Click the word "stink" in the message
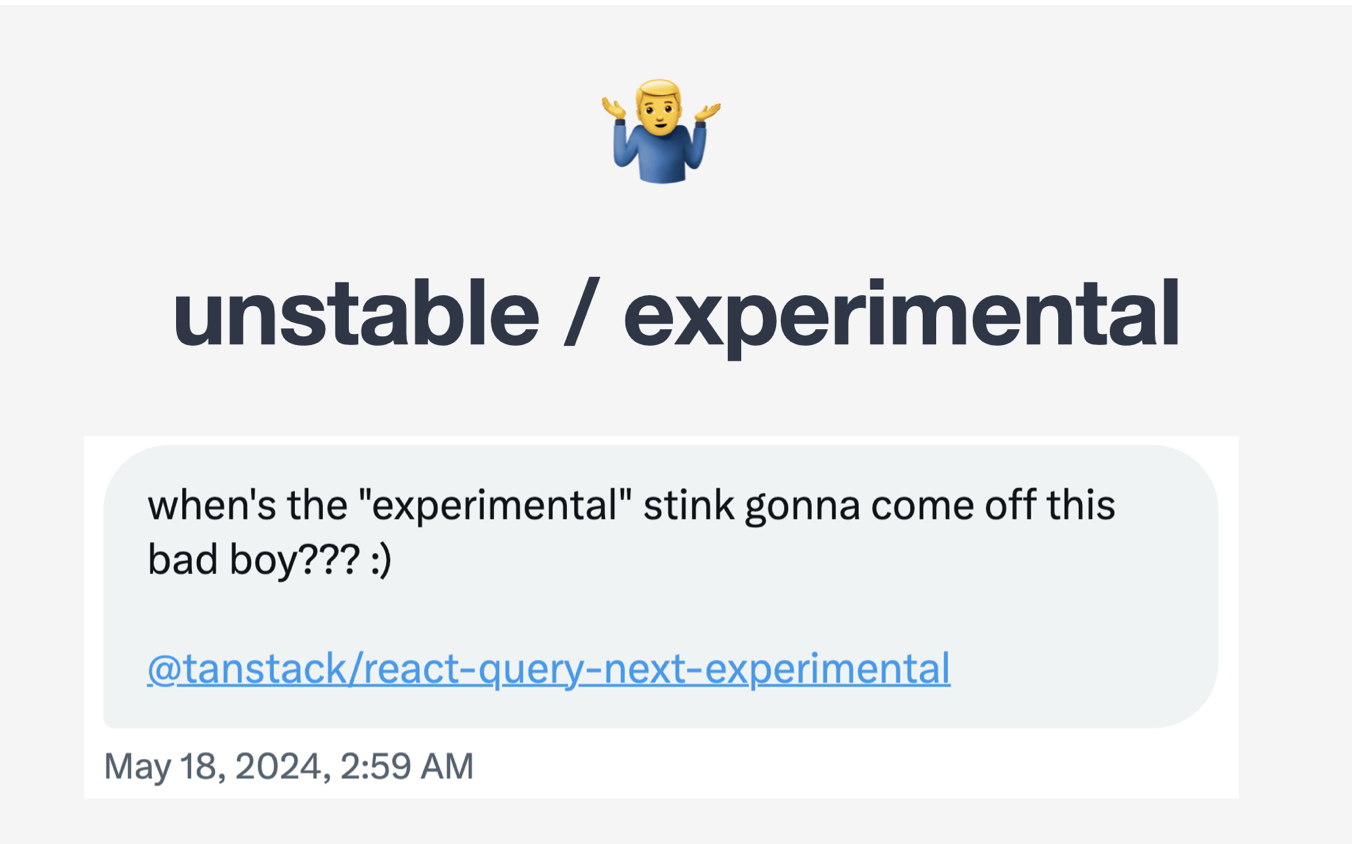The image size is (1352, 844). pyautogui.click(x=689, y=505)
